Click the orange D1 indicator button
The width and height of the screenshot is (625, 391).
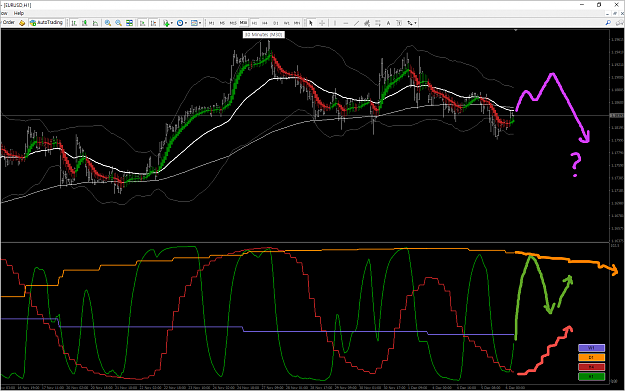click(592, 358)
